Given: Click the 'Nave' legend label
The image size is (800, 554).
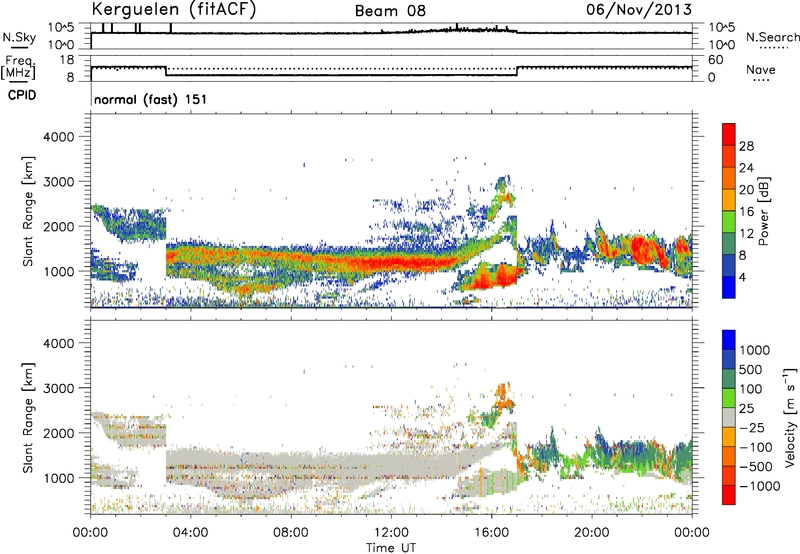Looking at the screenshot, I should click(x=760, y=69).
